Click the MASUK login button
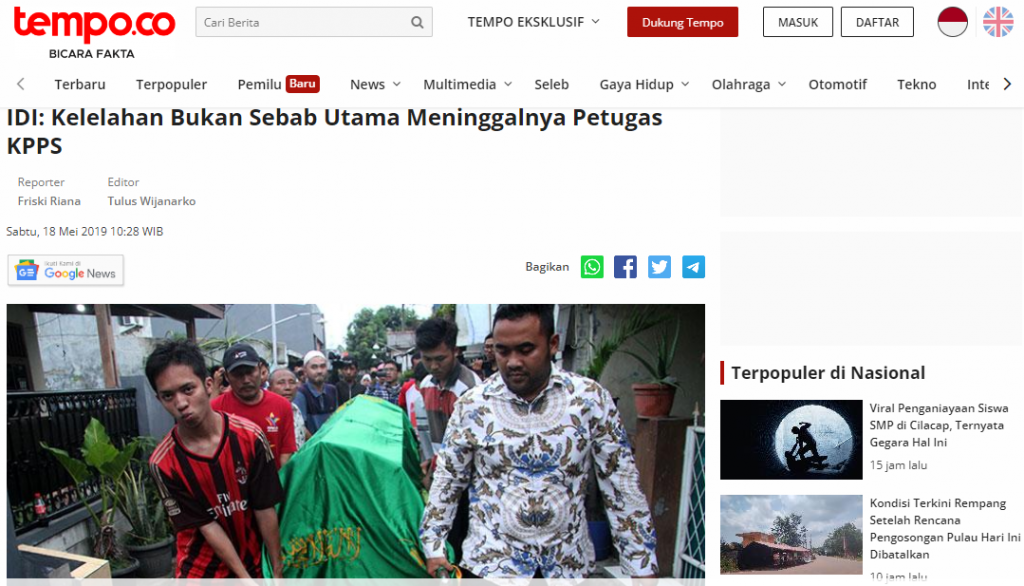The width and height of the screenshot is (1024, 586). (797, 22)
